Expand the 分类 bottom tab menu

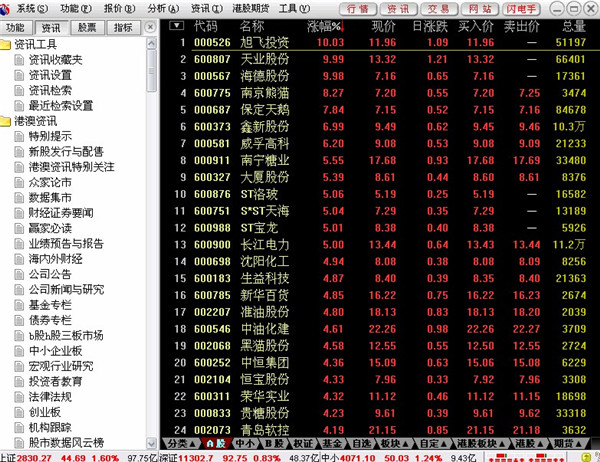pos(181,444)
